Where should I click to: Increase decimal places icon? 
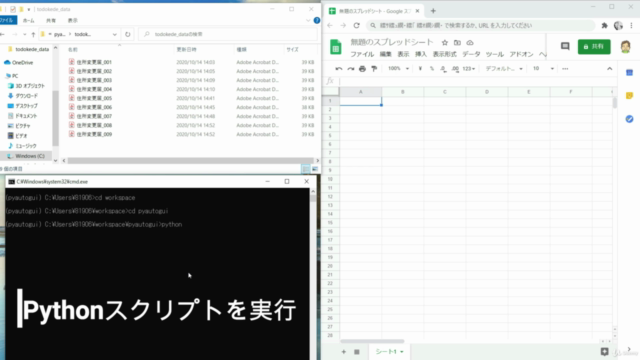coord(456,69)
